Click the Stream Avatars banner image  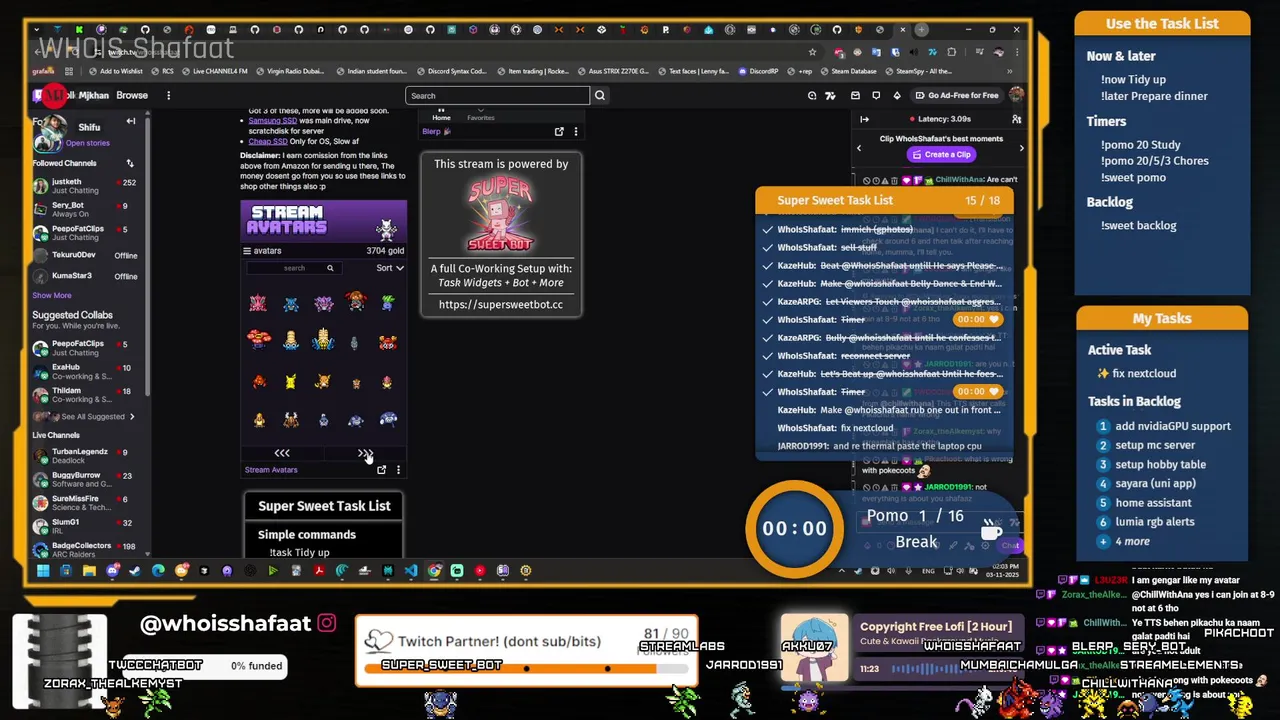pos(324,221)
